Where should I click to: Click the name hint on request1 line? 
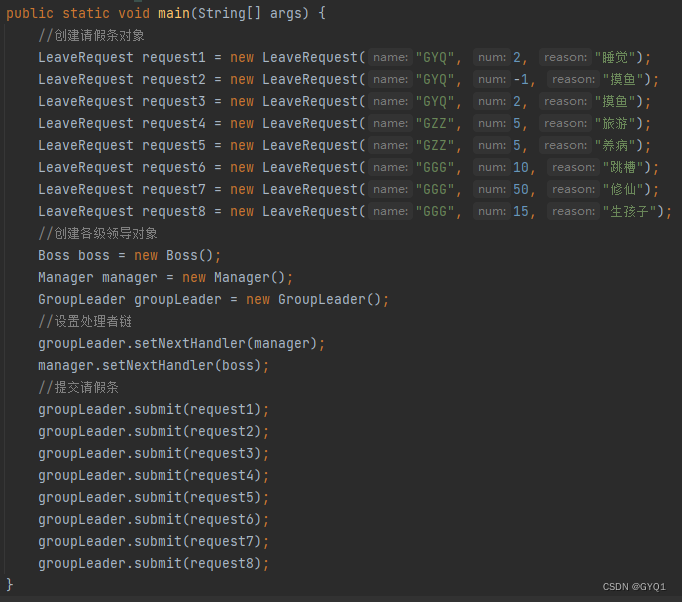point(390,57)
